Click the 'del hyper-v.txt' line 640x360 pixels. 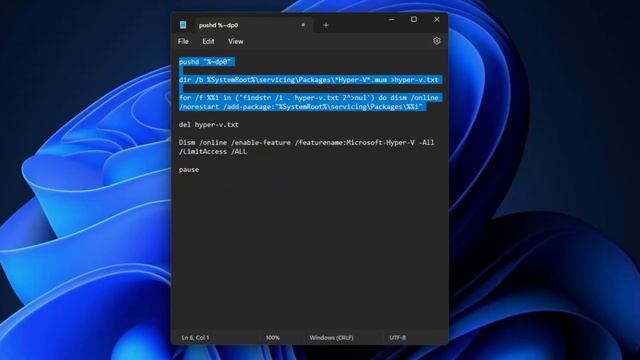point(209,124)
